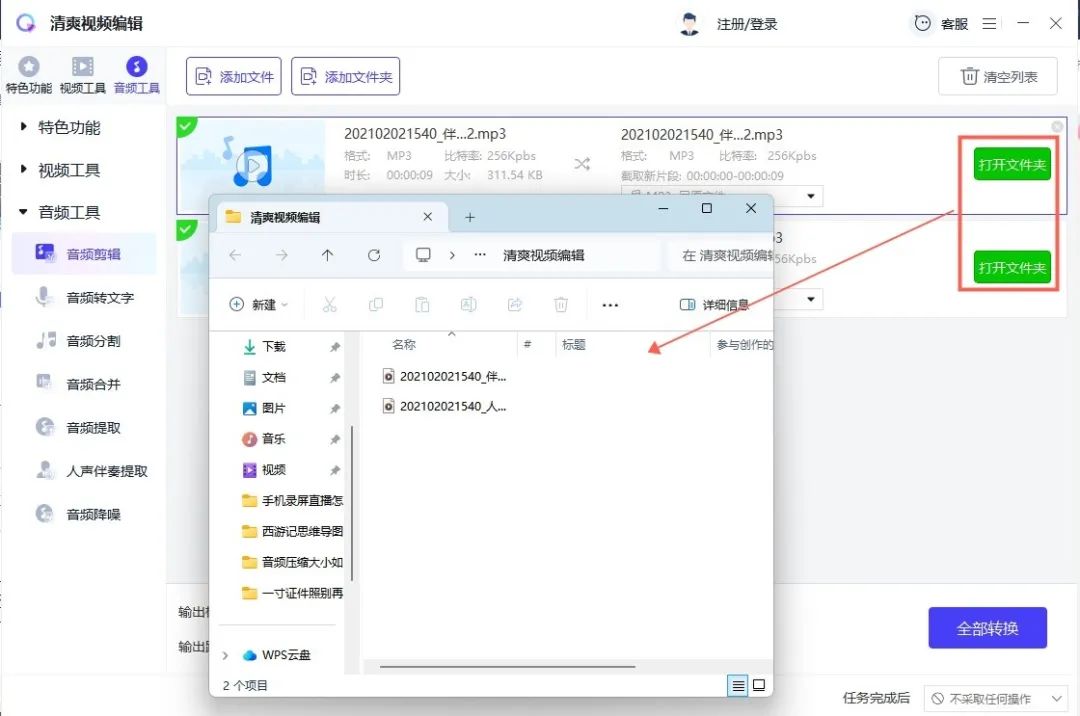Clear the list with 清空列表
The height and width of the screenshot is (716, 1080).
coord(997,76)
